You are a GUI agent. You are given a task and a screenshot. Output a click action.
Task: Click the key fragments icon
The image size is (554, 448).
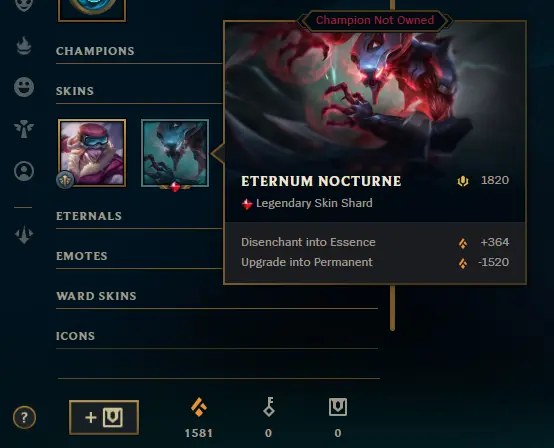click(269, 407)
